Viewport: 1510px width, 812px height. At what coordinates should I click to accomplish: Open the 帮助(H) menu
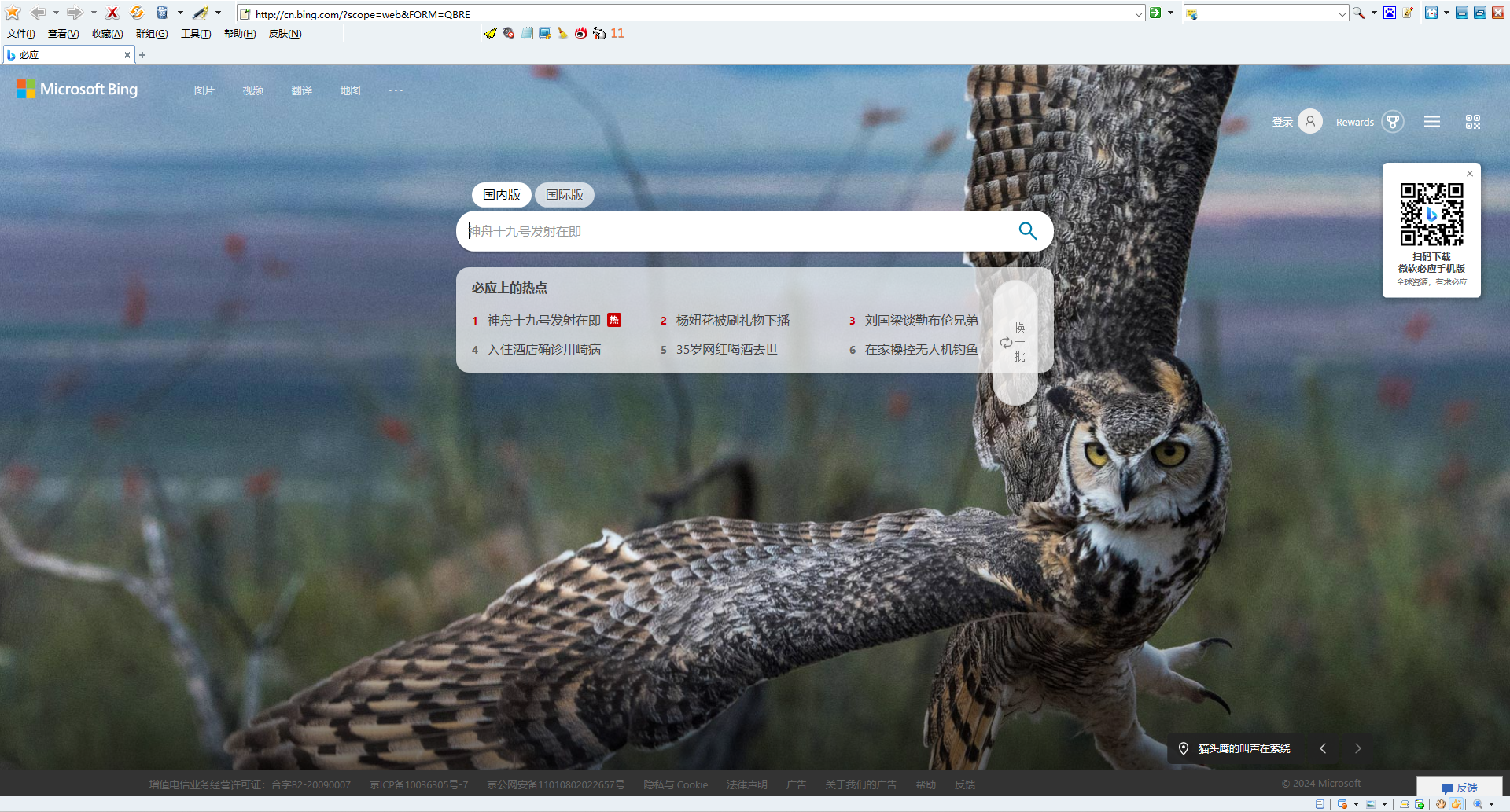[x=240, y=34]
